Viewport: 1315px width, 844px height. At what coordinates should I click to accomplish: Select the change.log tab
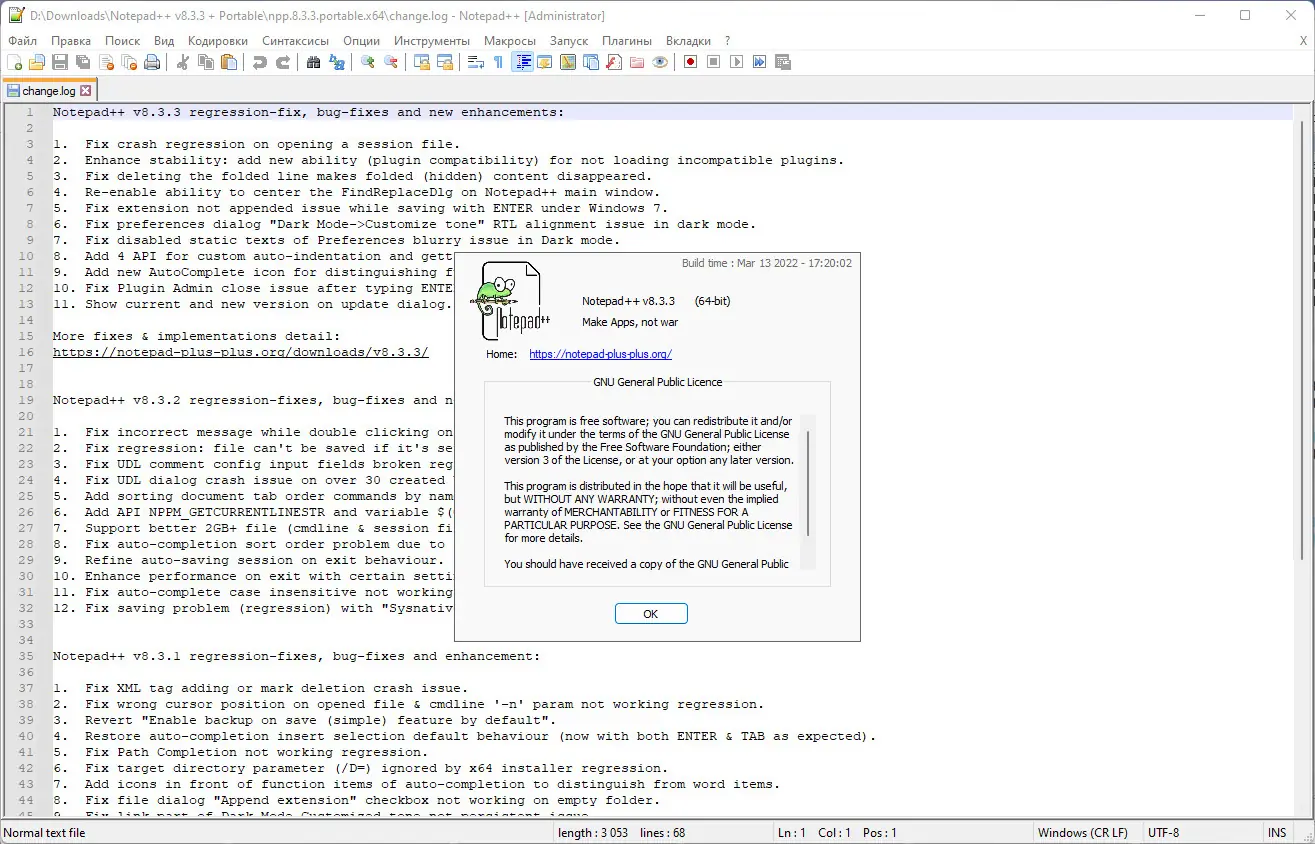48,90
